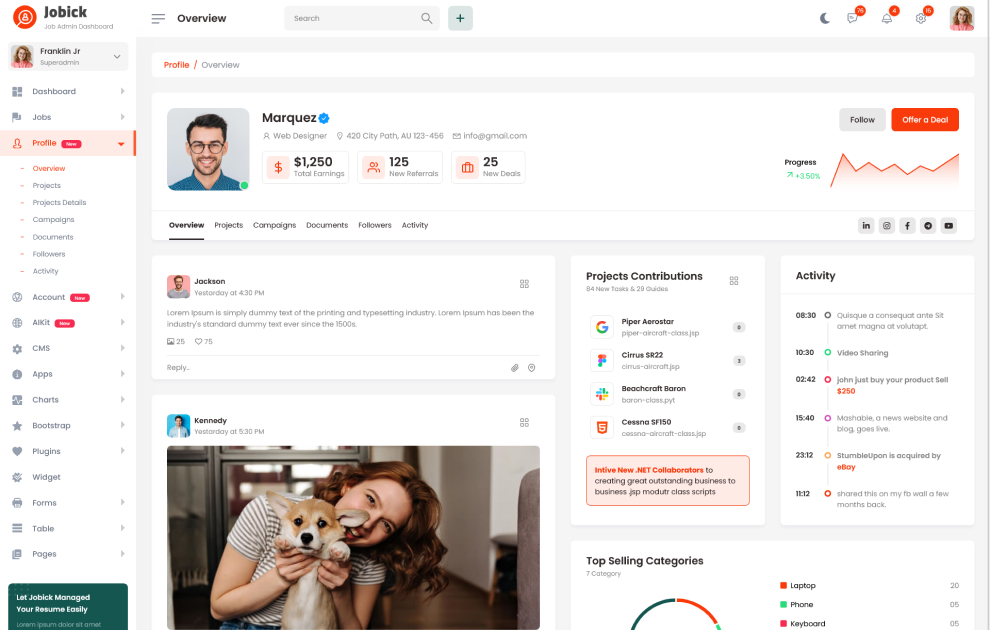Screen dimensions: 990x630
Task: Click the Instagram social icon
Action: (x=887, y=226)
